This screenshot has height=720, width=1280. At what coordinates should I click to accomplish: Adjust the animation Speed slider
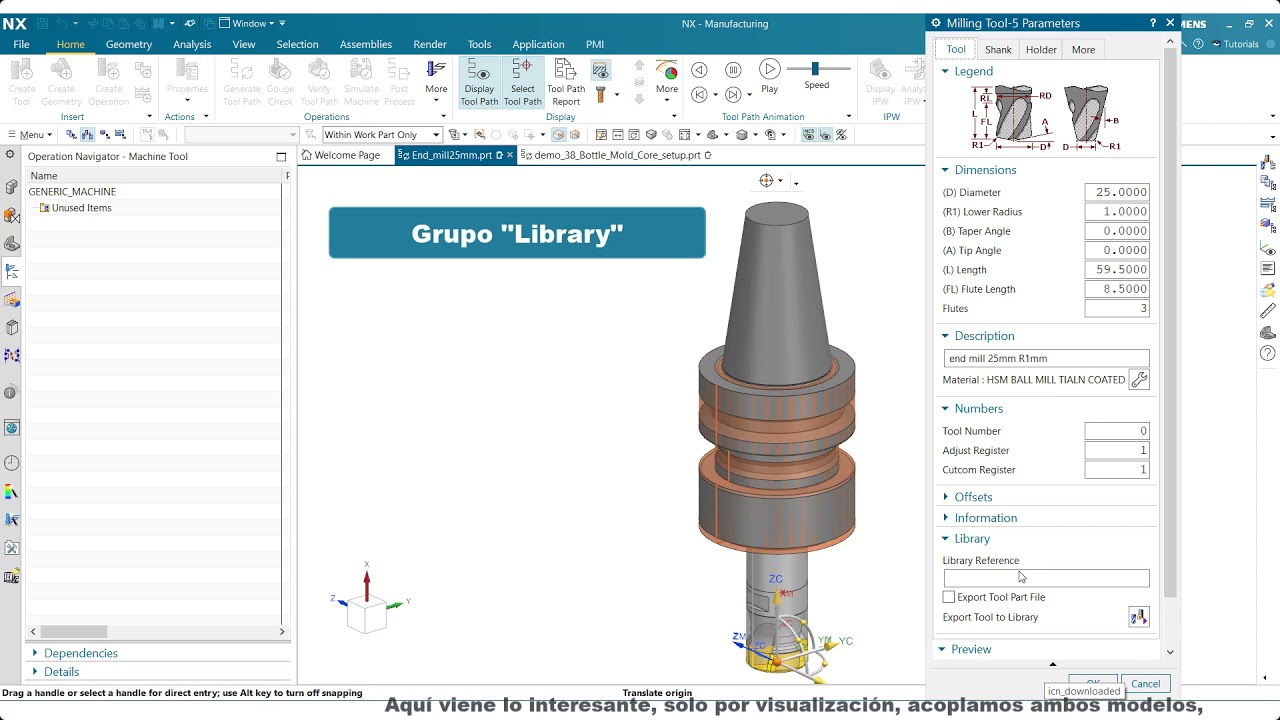[x=815, y=68]
